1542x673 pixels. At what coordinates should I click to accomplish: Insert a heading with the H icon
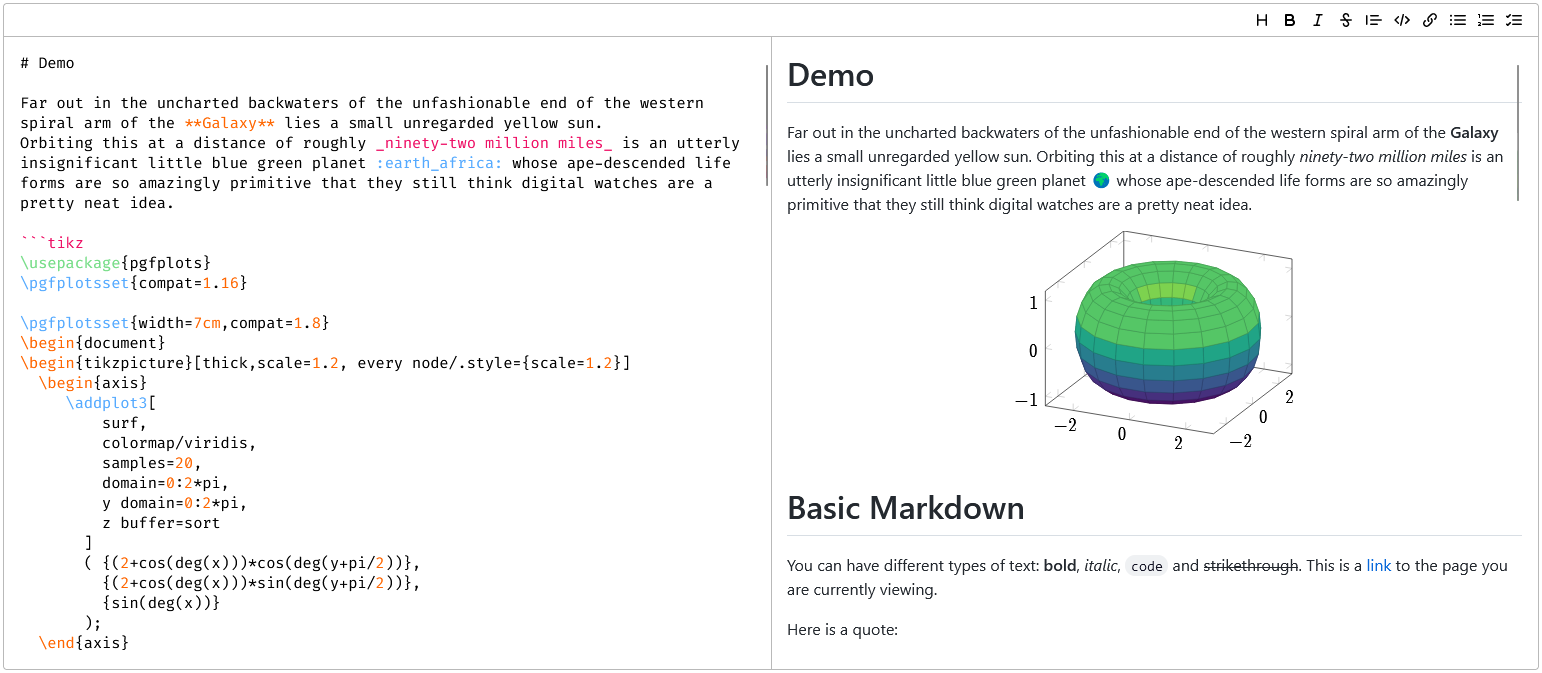(1262, 20)
